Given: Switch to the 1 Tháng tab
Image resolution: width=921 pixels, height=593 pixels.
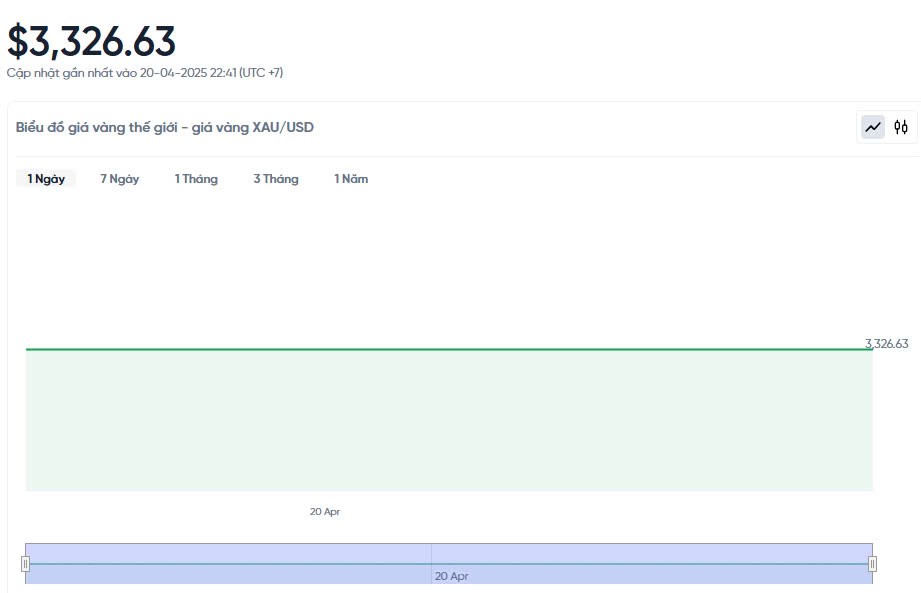Looking at the screenshot, I should coord(196,179).
